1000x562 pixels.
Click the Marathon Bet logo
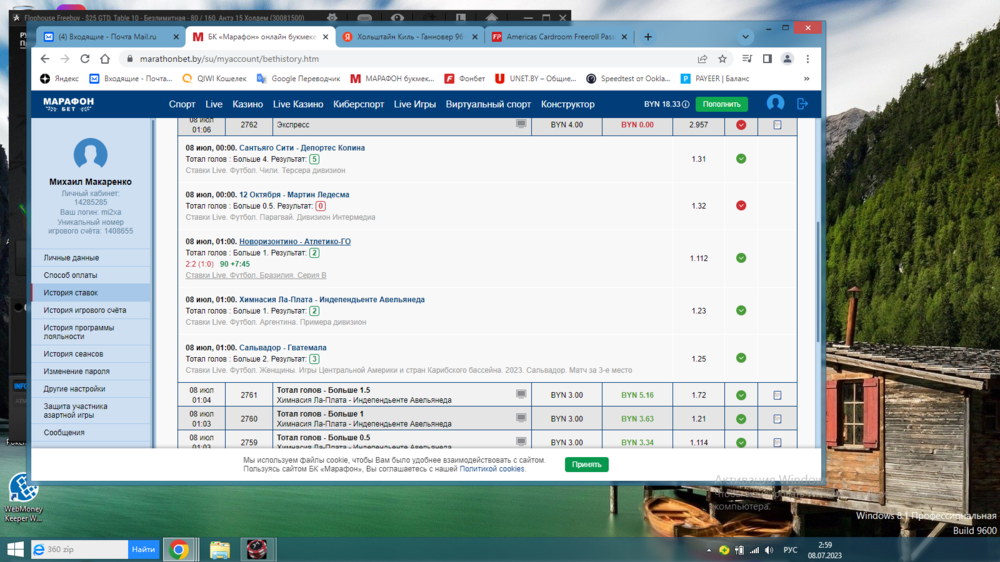[x=68, y=104]
